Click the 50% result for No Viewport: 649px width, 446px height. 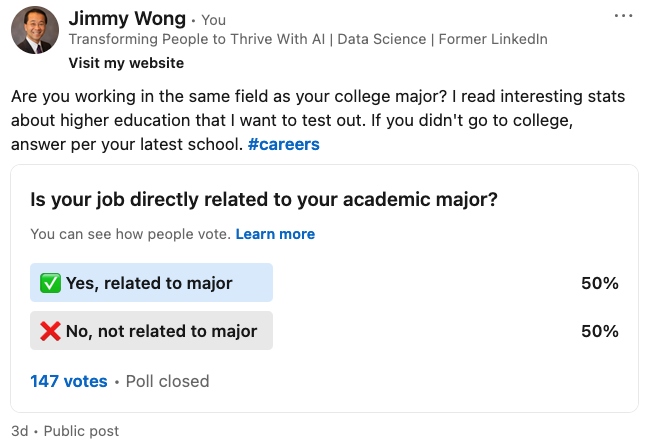point(599,331)
